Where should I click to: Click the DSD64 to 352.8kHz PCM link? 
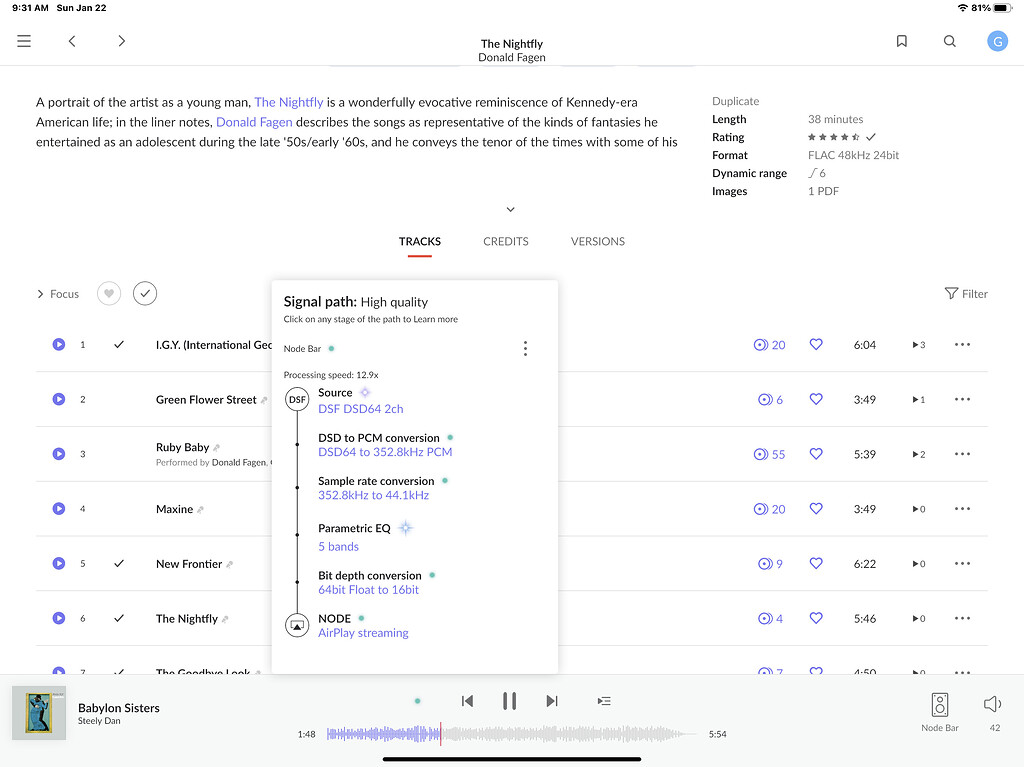385,452
